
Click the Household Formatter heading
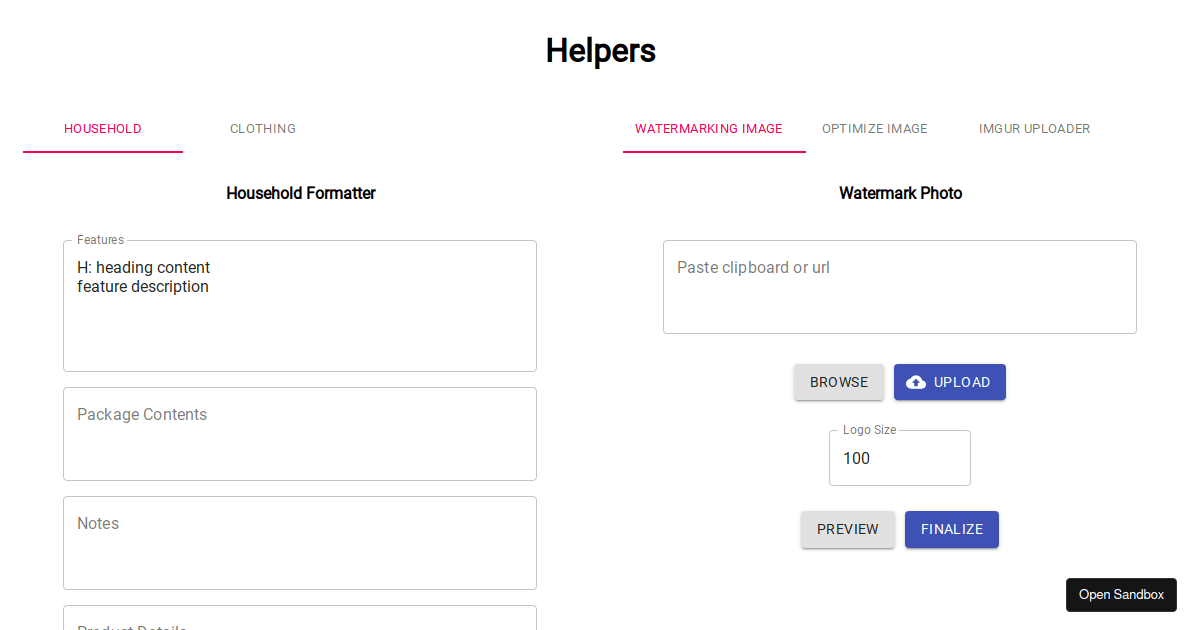pyautogui.click(x=300, y=193)
